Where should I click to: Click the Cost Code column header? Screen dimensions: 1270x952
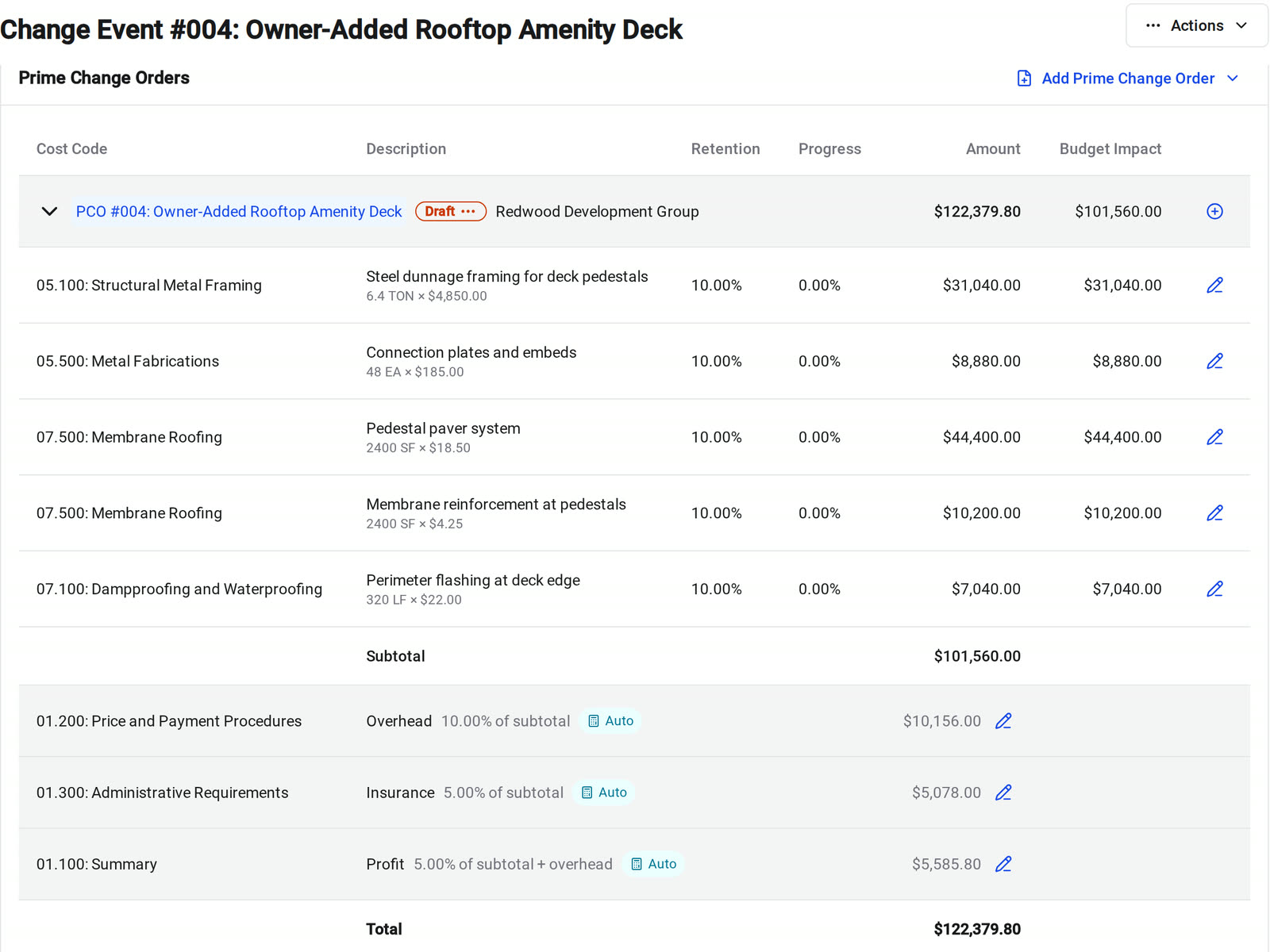(71, 149)
